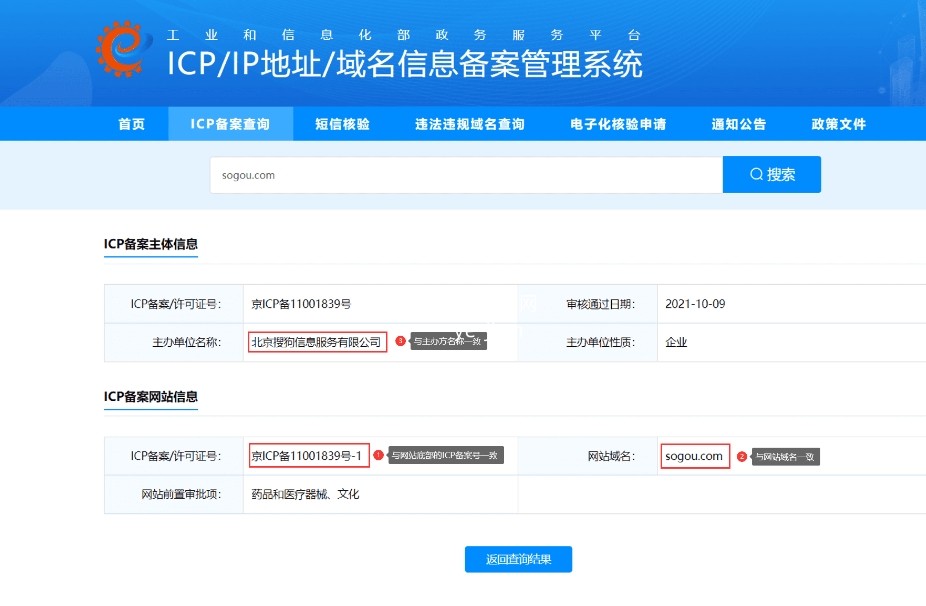Click the 主办单位性质 label

tap(601, 342)
